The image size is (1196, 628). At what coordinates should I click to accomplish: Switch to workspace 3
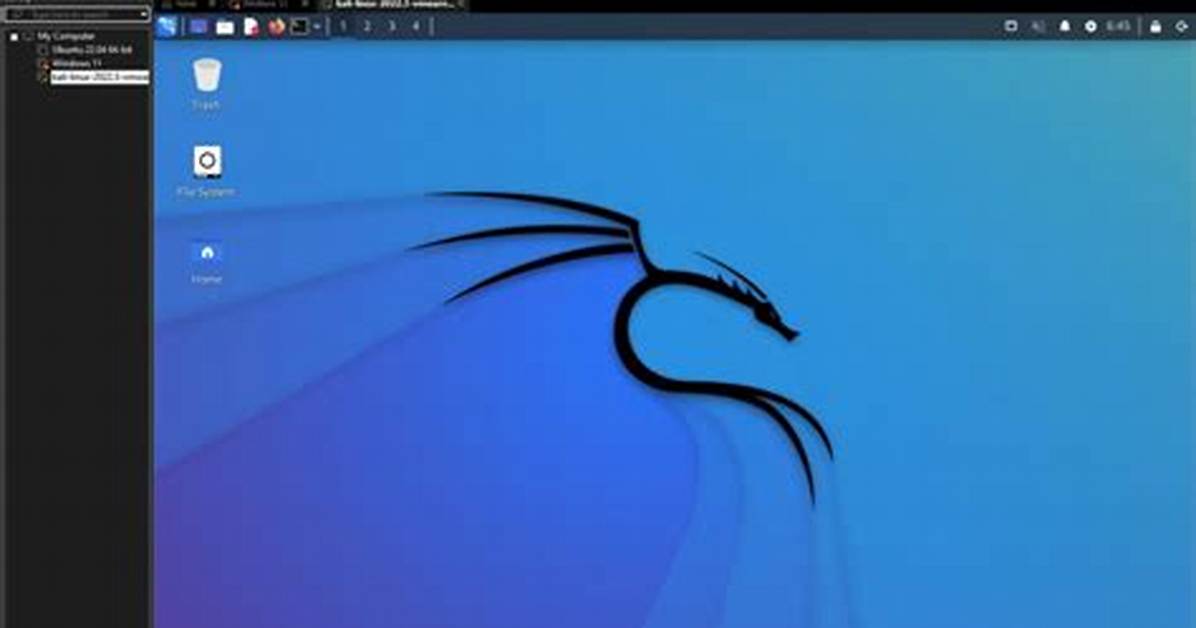tap(391, 27)
